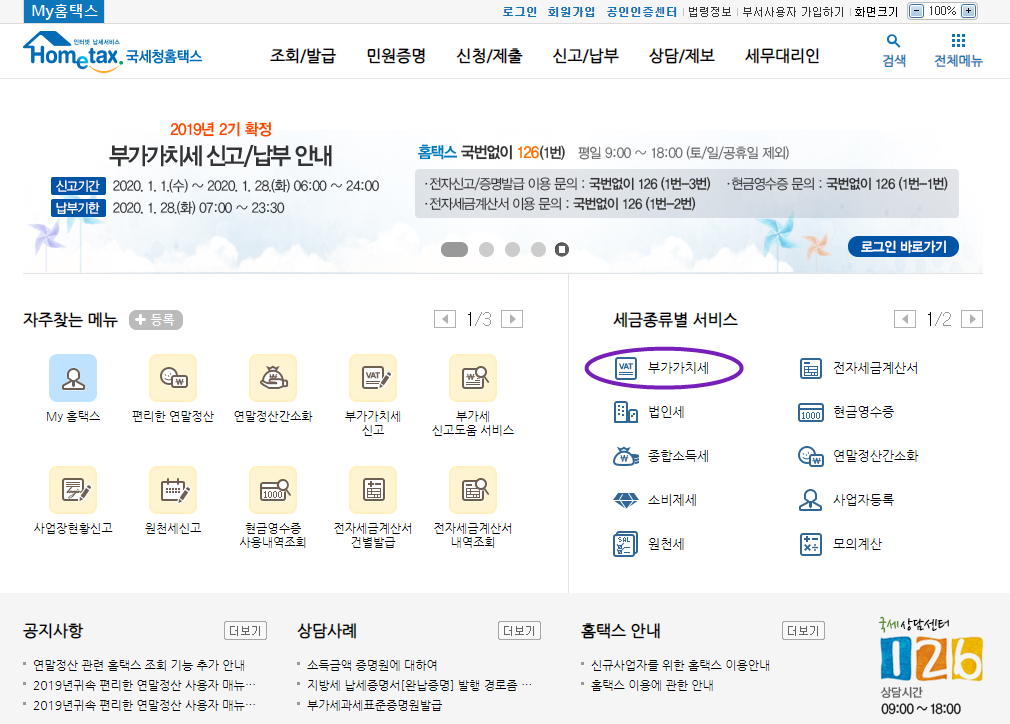Click 더보기 for 공지사항

245,631
